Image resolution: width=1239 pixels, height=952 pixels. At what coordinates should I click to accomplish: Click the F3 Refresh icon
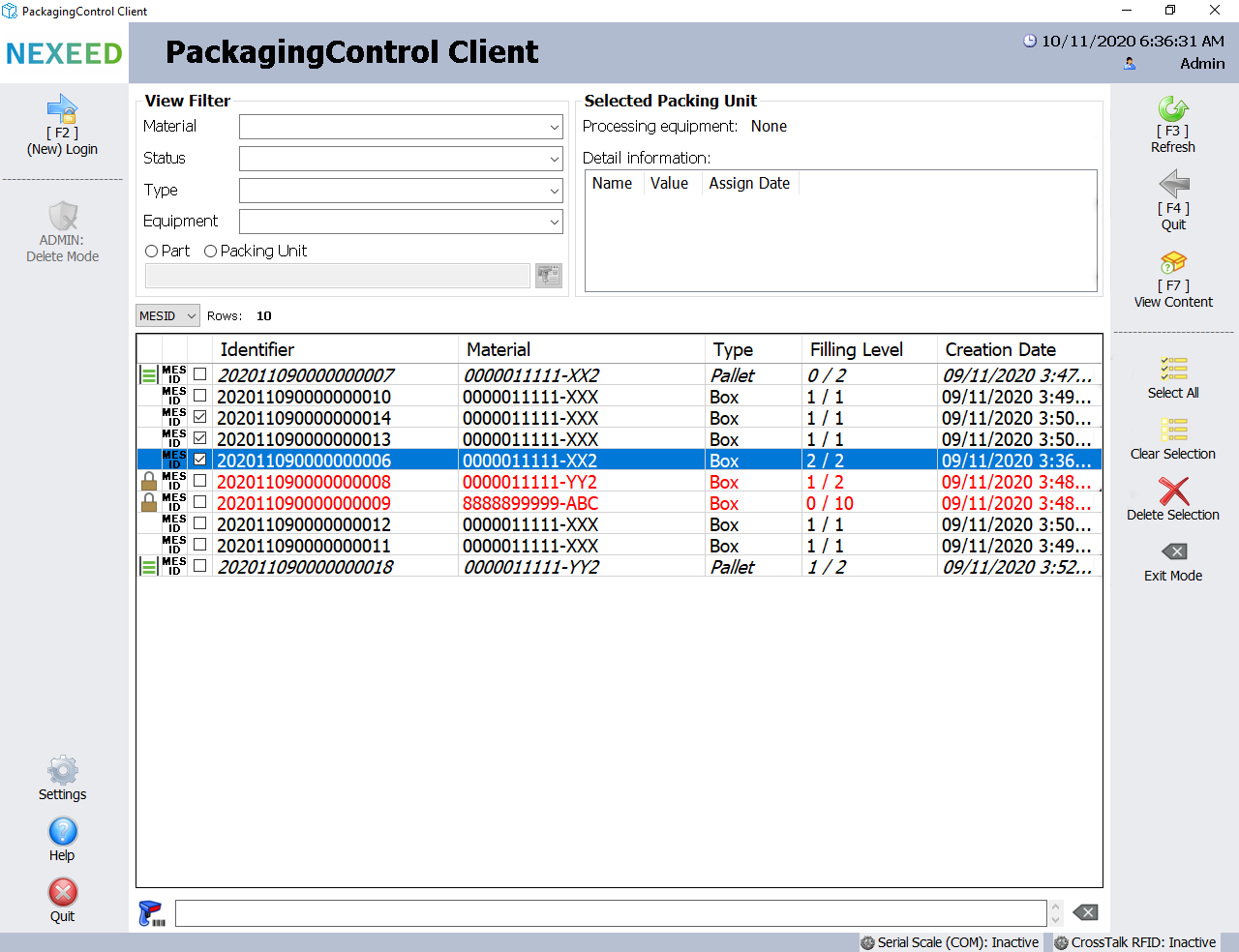click(1172, 108)
